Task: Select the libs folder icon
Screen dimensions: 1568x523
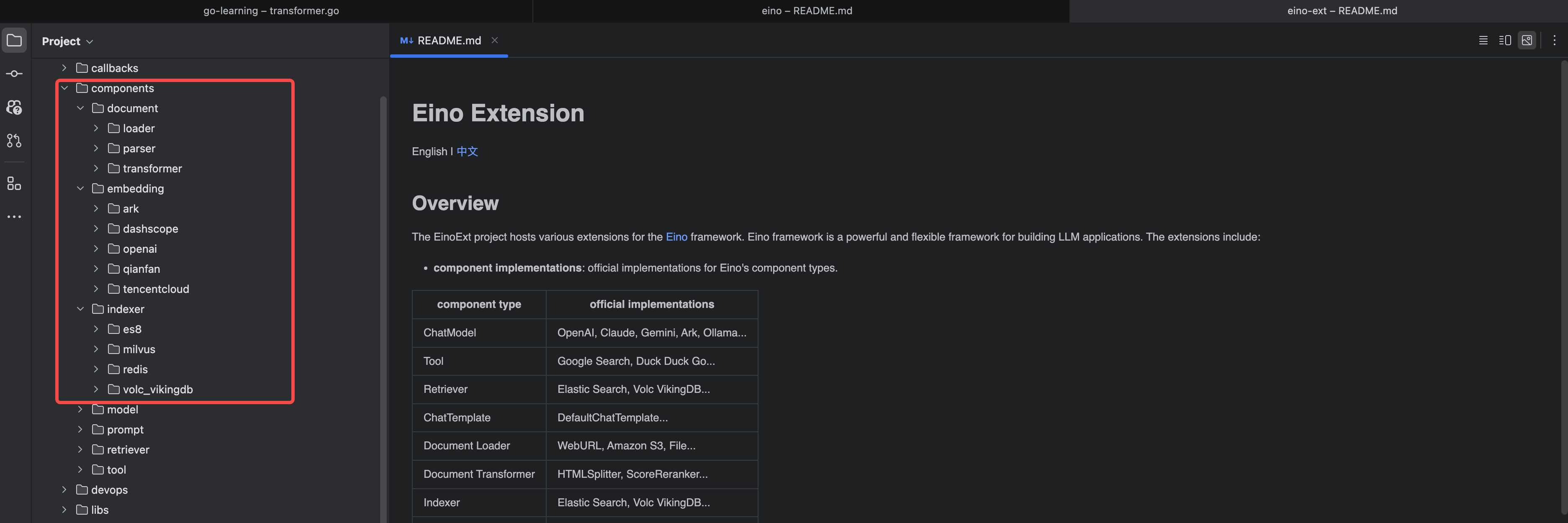Action: tap(82, 510)
